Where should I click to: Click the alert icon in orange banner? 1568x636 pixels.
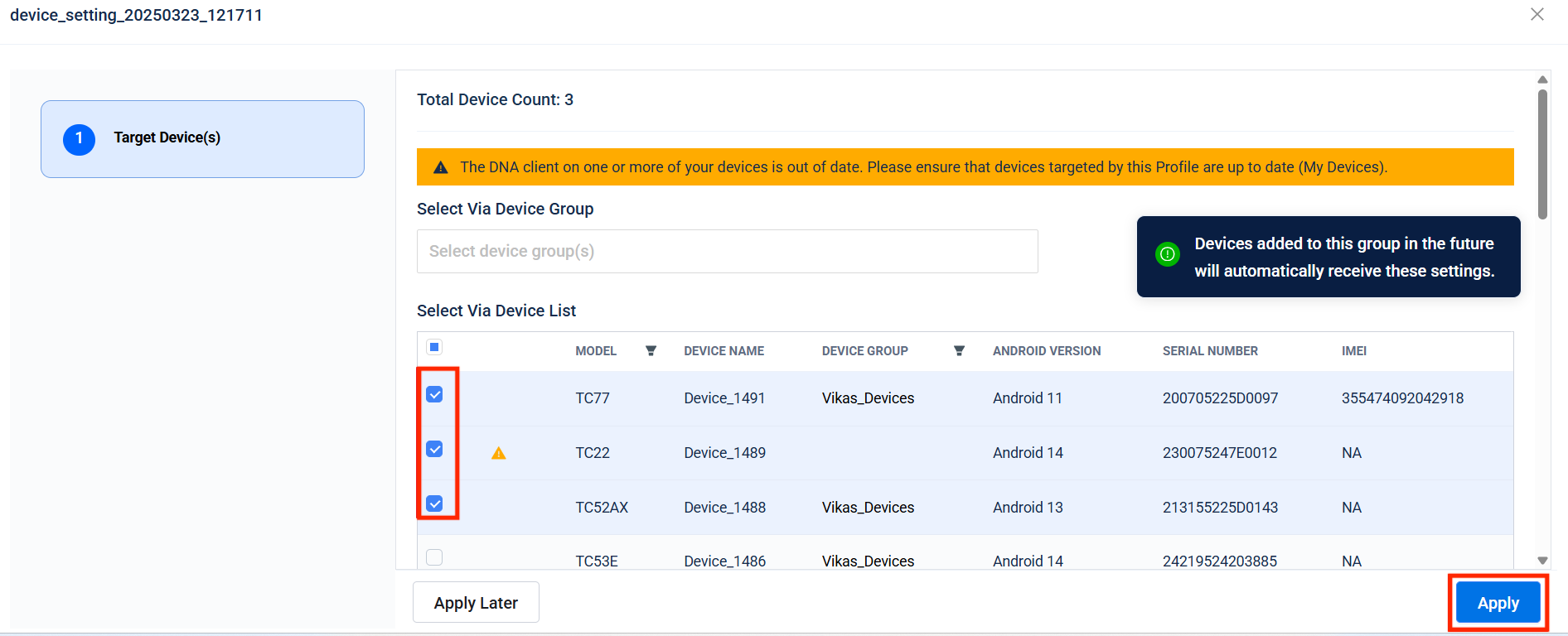tap(441, 167)
